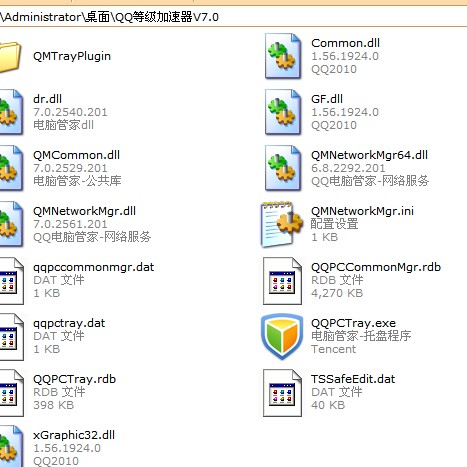The height and width of the screenshot is (467, 467).
Task: Click the 4,270 KB size text
Action: click(337, 293)
